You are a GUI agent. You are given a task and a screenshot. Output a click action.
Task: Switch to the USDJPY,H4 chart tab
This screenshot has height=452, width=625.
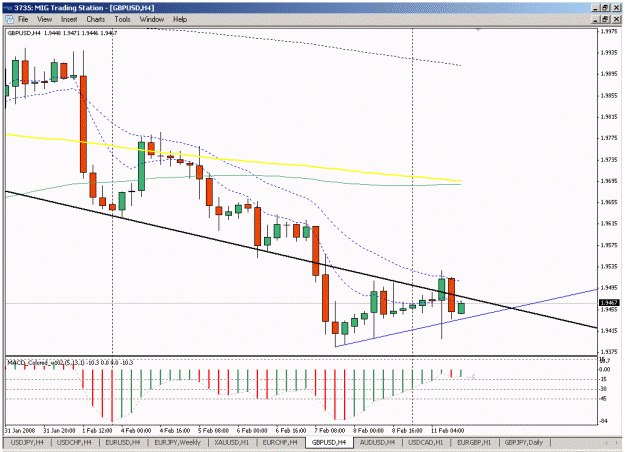coord(27,442)
